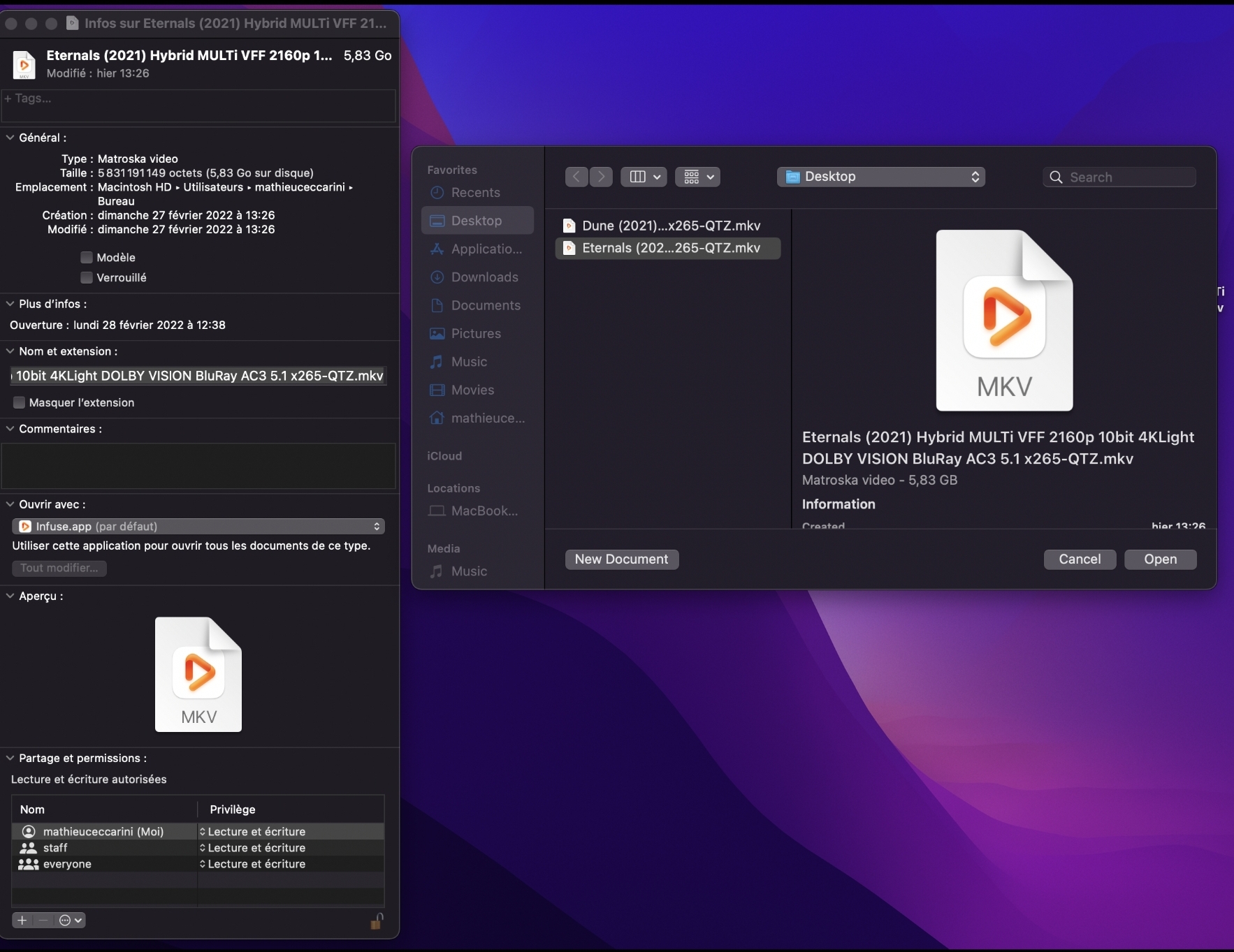Click the Search field in dialog
This screenshot has height=952, width=1234.
pos(1119,177)
